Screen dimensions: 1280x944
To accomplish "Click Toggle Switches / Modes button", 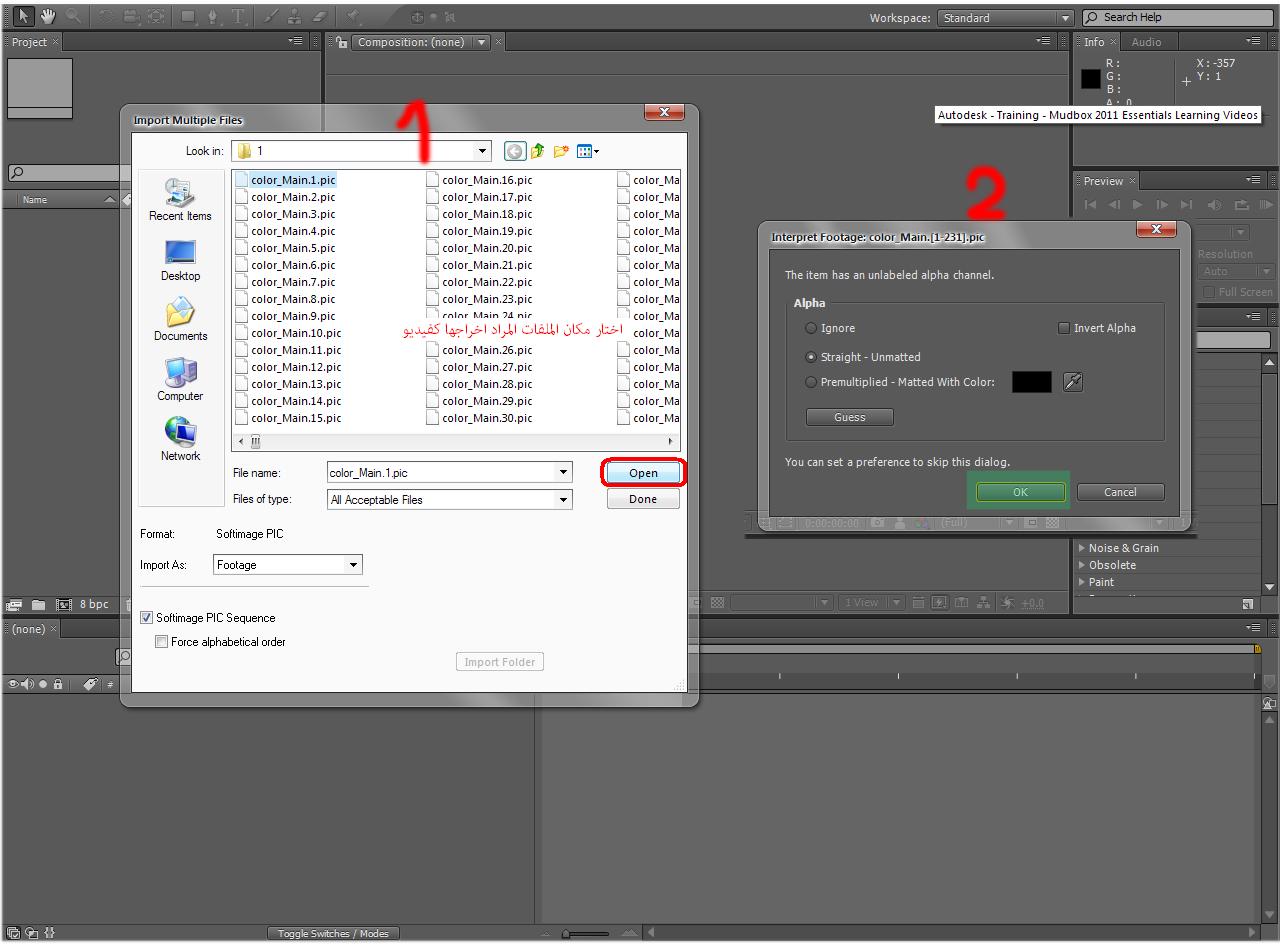I will (x=333, y=933).
